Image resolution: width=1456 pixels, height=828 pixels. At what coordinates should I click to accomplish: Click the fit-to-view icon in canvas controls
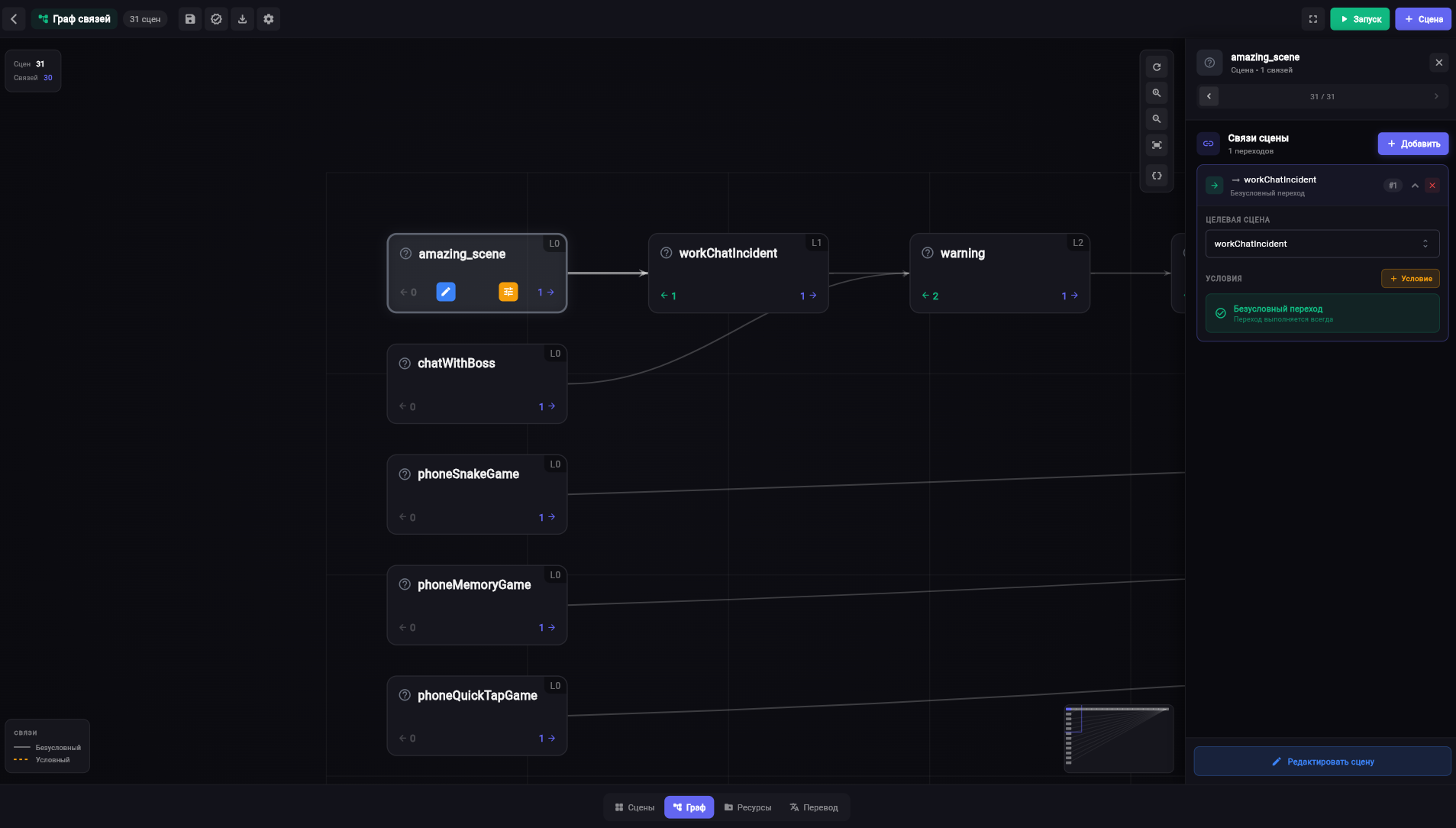pos(1157,145)
